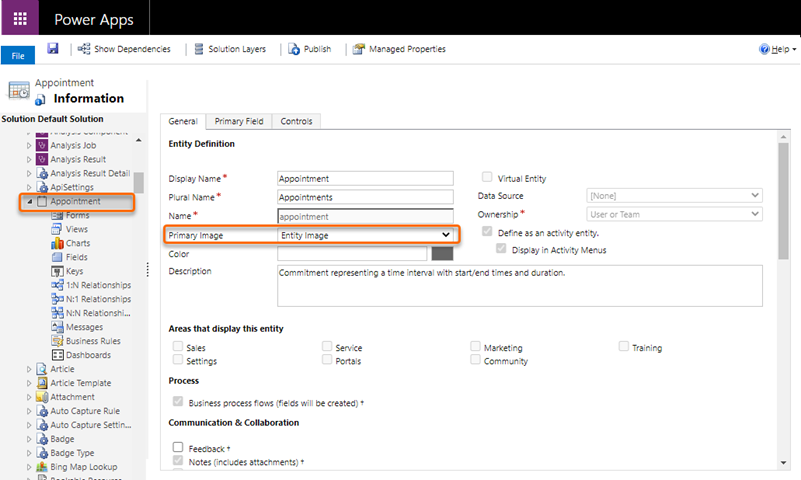Expand the Article node arrow

(29, 369)
